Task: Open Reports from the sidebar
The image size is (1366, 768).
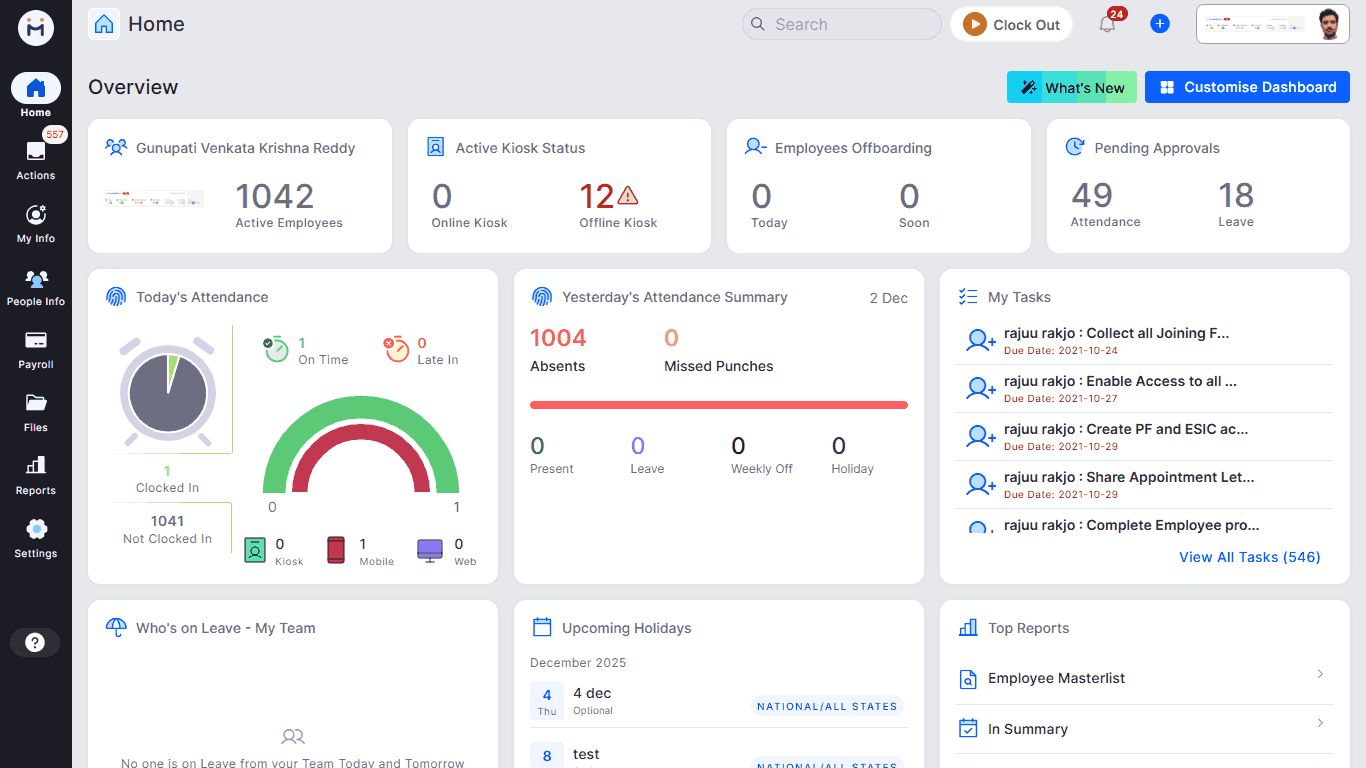Action: pos(36,475)
